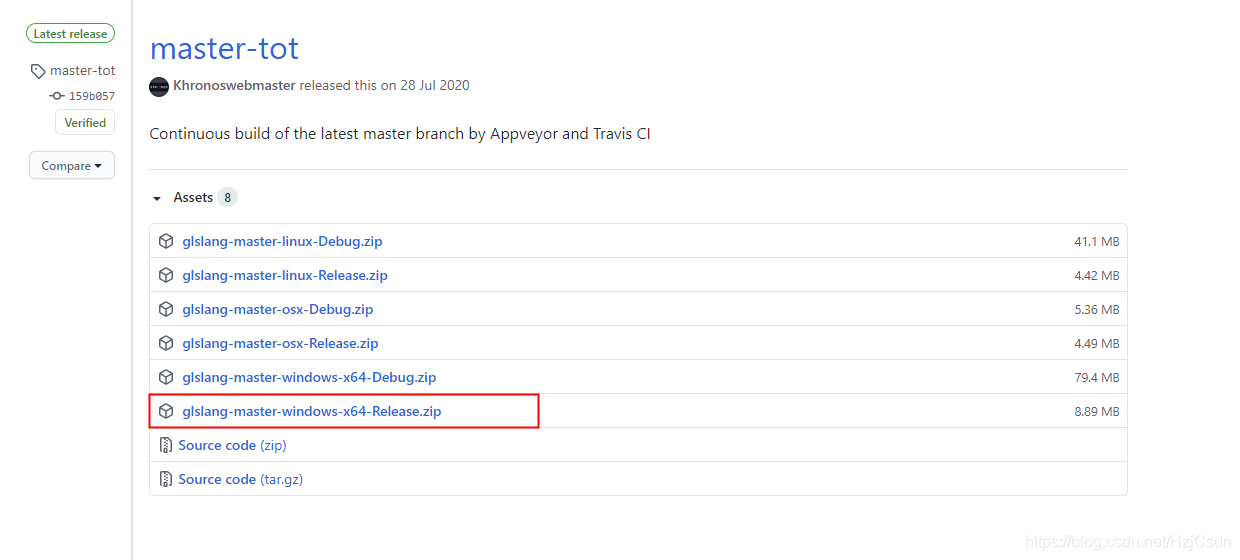This screenshot has height=560, width=1240.
Task: Click the 4.42 MB file size
Action: [x=1097, y=276]
